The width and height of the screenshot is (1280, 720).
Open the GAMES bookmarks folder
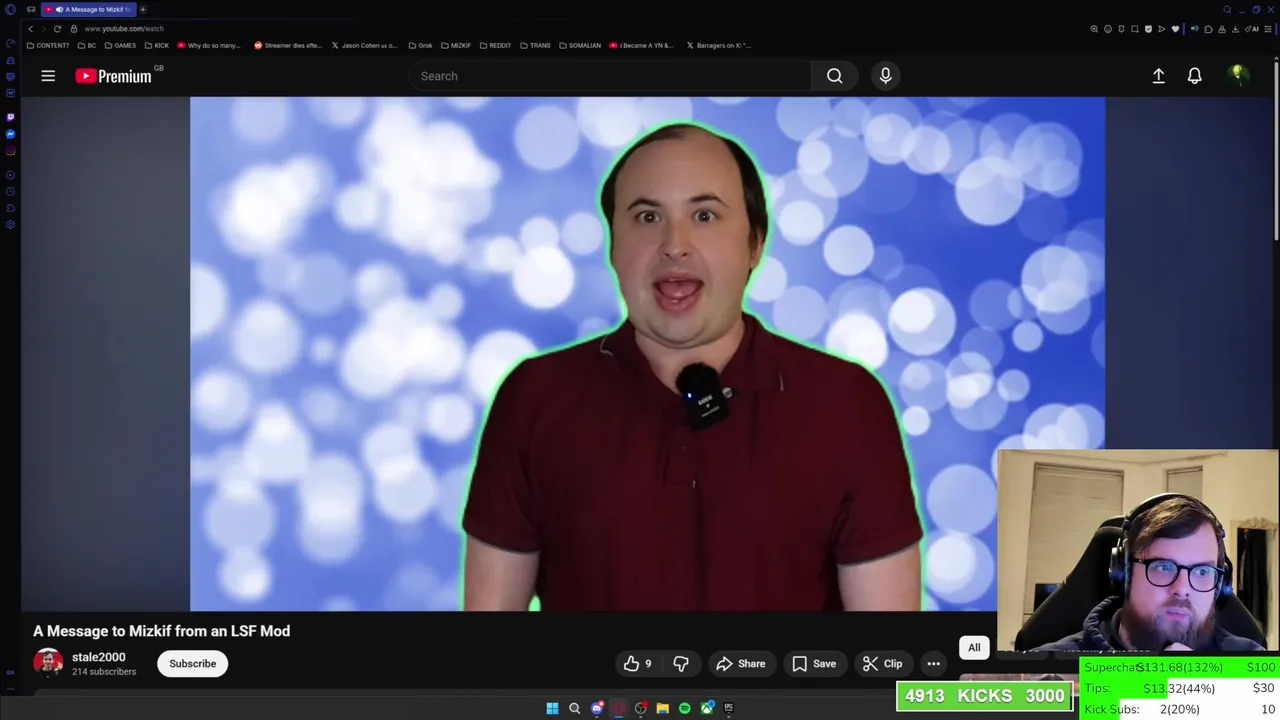tap(120, 45)
